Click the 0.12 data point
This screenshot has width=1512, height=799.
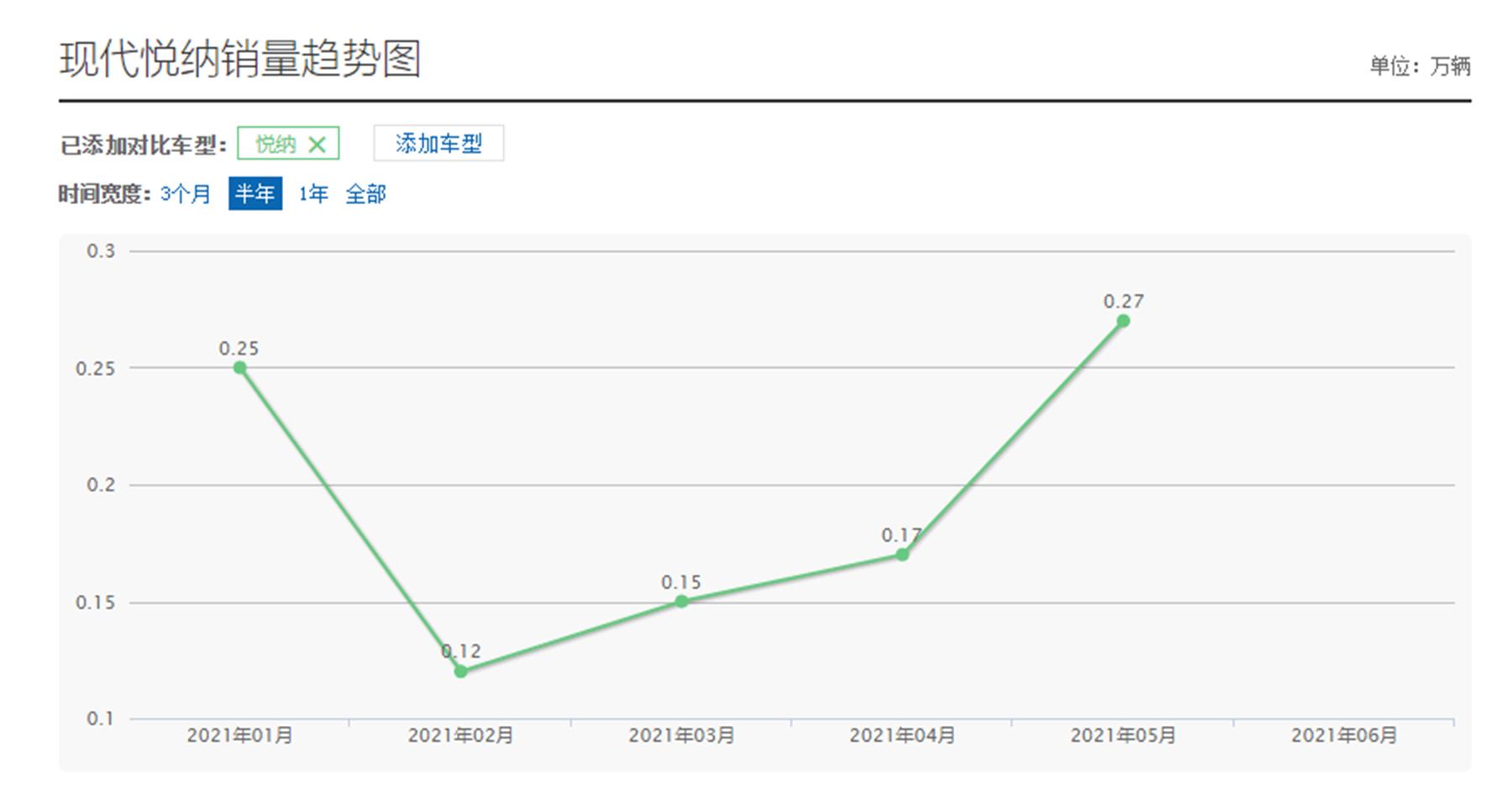[460, 670]
